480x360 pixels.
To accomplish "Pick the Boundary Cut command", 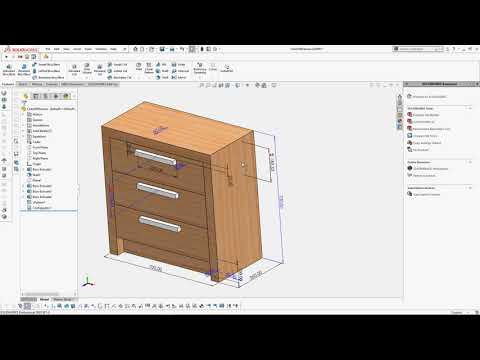I will click(x=120, y=77).
